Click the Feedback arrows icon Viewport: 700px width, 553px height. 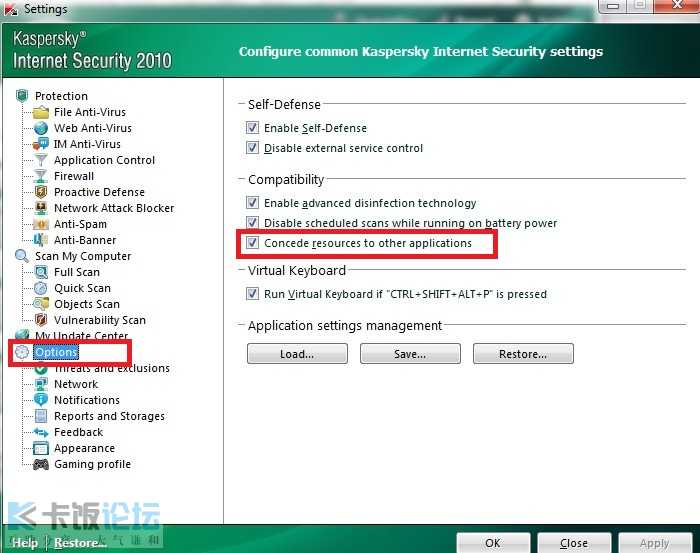41,432
